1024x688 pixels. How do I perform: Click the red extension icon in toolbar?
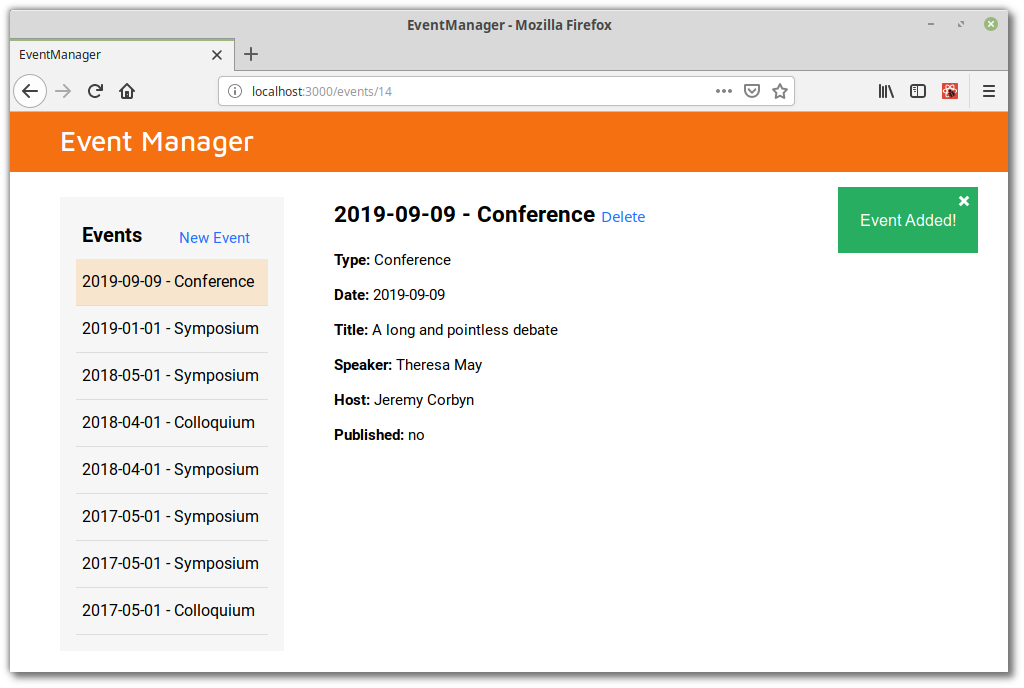[950, 91]
